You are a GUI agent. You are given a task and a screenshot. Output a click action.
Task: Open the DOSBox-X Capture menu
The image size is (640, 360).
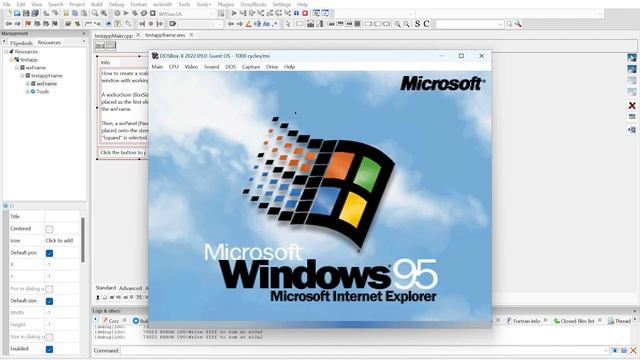[x=251, y=67]
